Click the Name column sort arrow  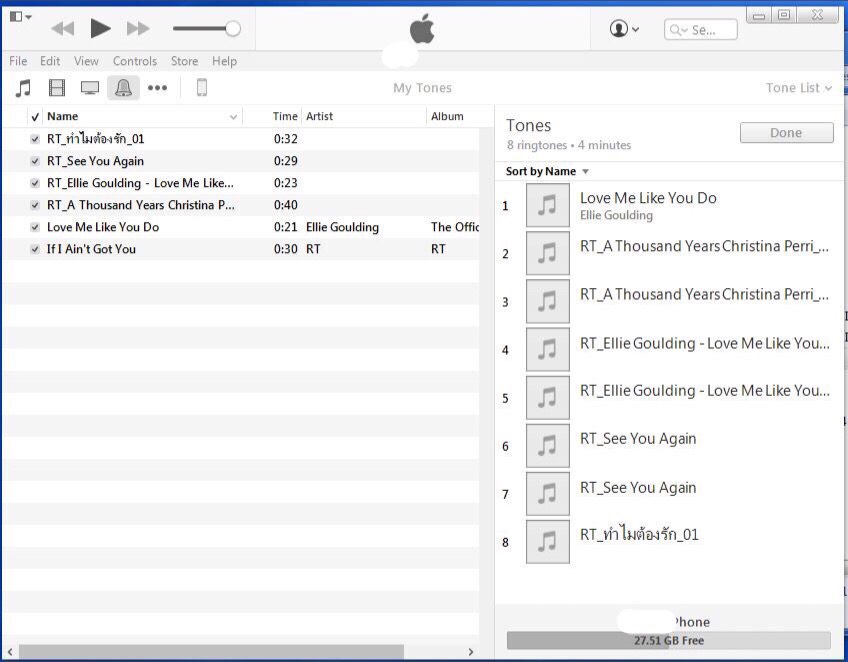pos(233,117)
